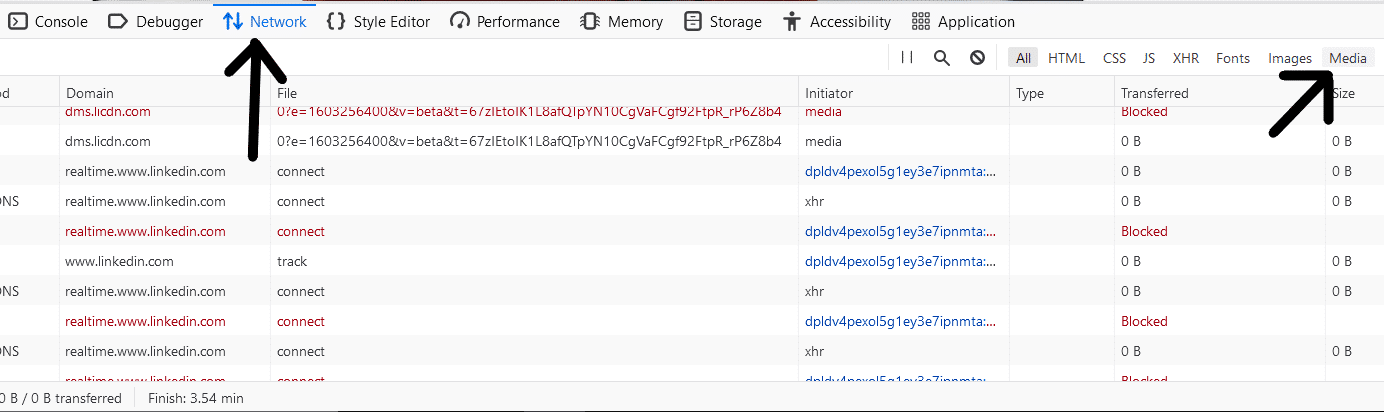Select the www.linkedin.com track request row
The image size is (1384, 412).
pyautogui.click(x=692, y=261)
